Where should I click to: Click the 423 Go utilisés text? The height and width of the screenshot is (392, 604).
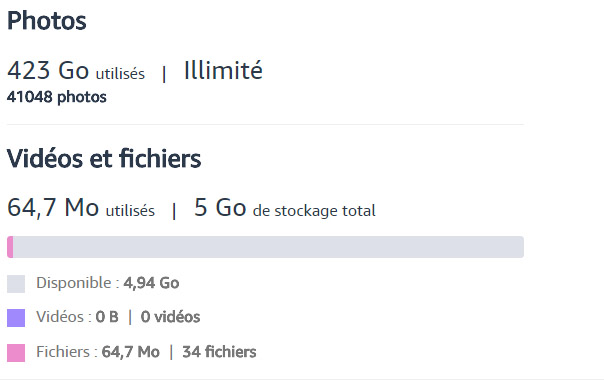pyautogui.click(x=76, y=71)
